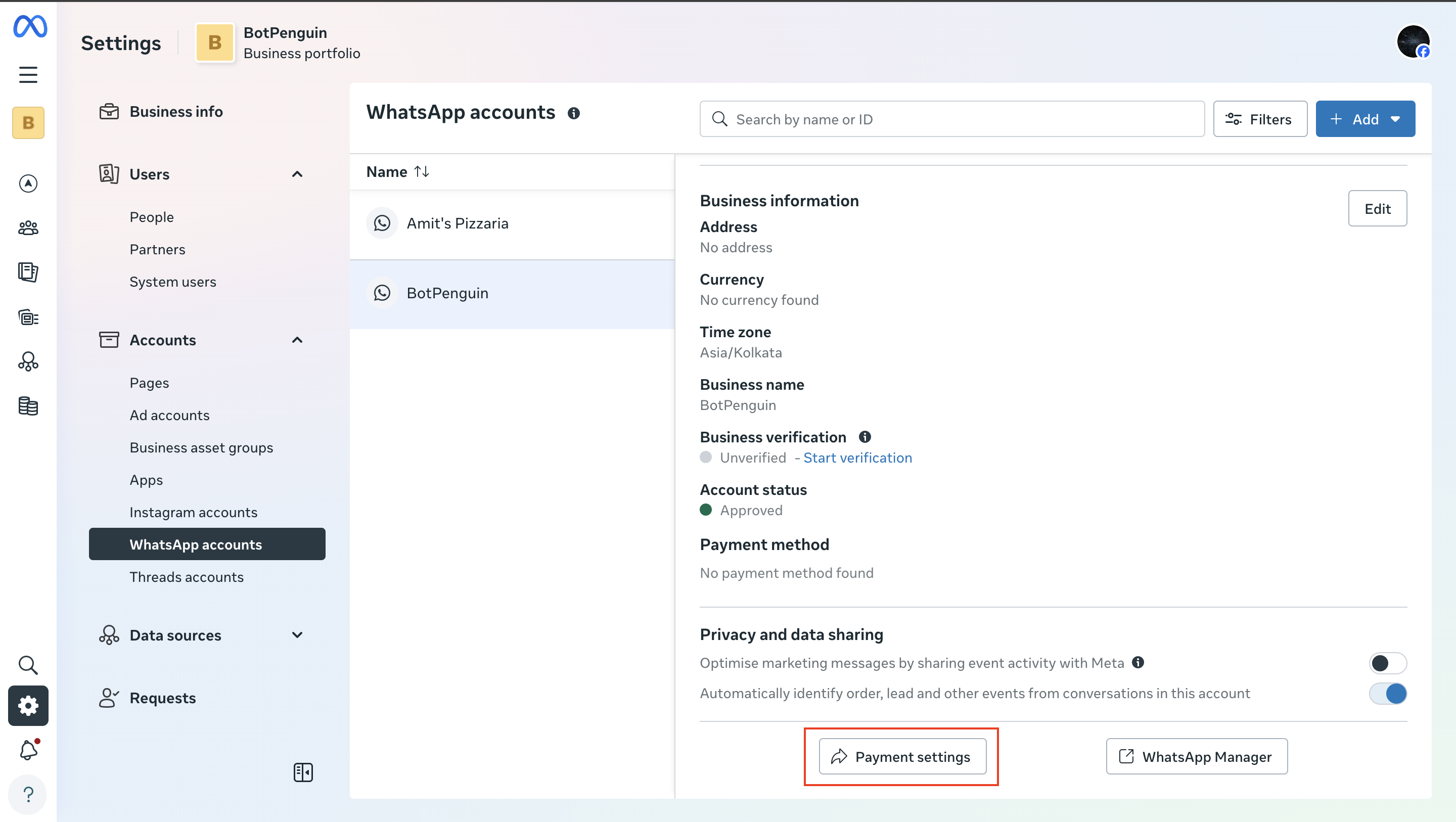Open the search magnifier in left rail
The image size is (1456, 822).
pyautogui.click(x=28, y=665)
